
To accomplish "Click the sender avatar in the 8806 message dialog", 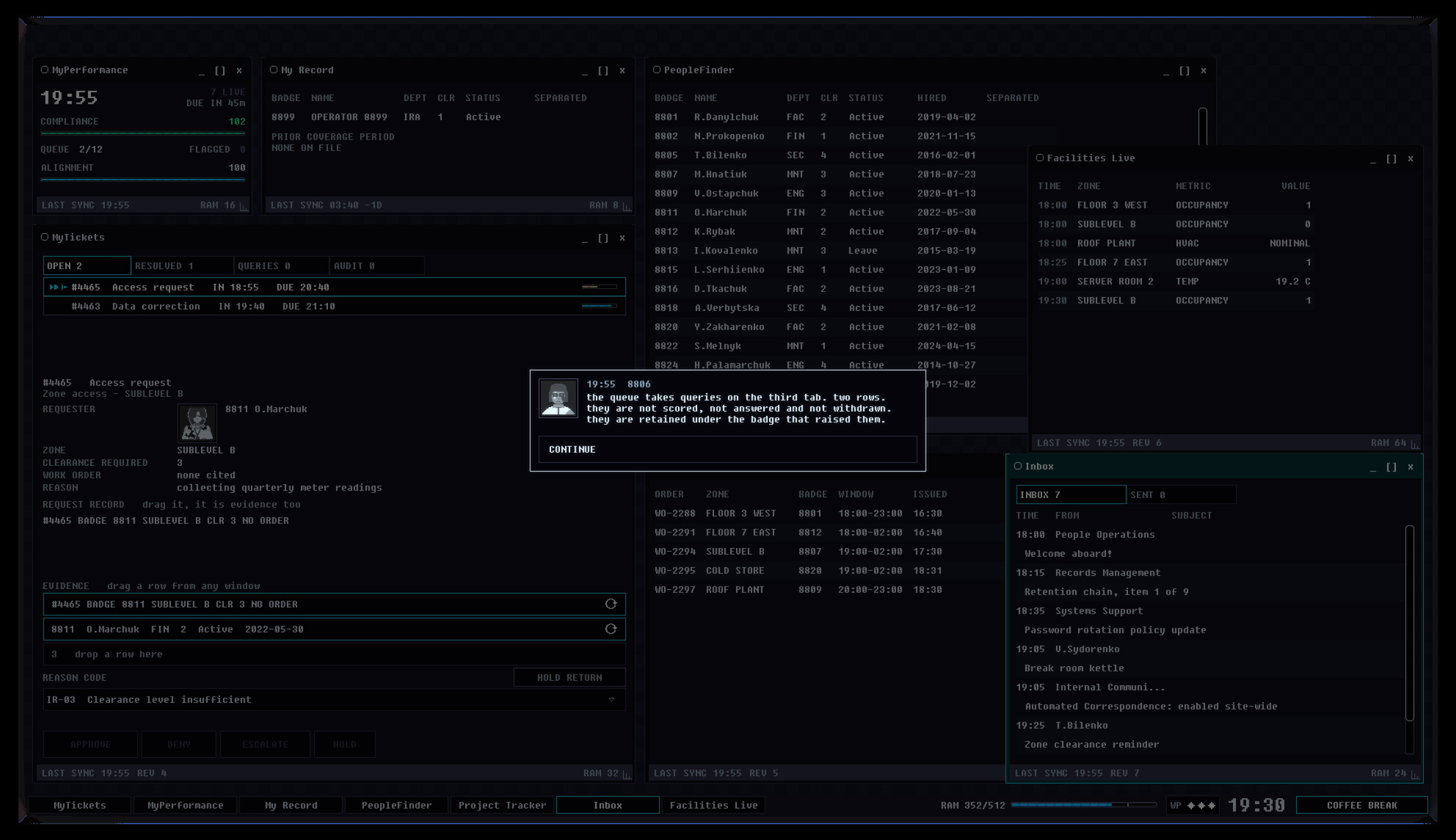I will [x=558, y=398].
